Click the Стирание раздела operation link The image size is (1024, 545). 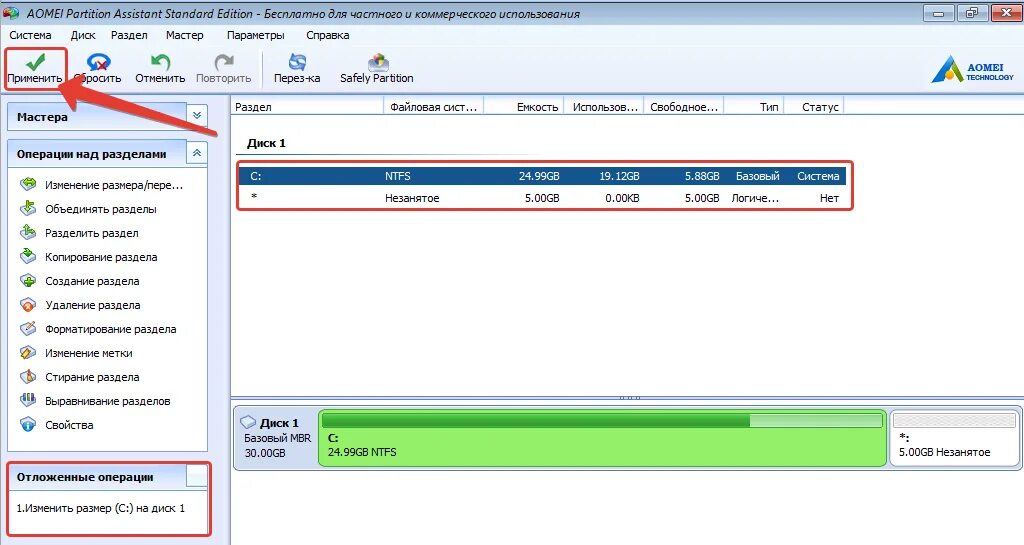click(92, 377)
